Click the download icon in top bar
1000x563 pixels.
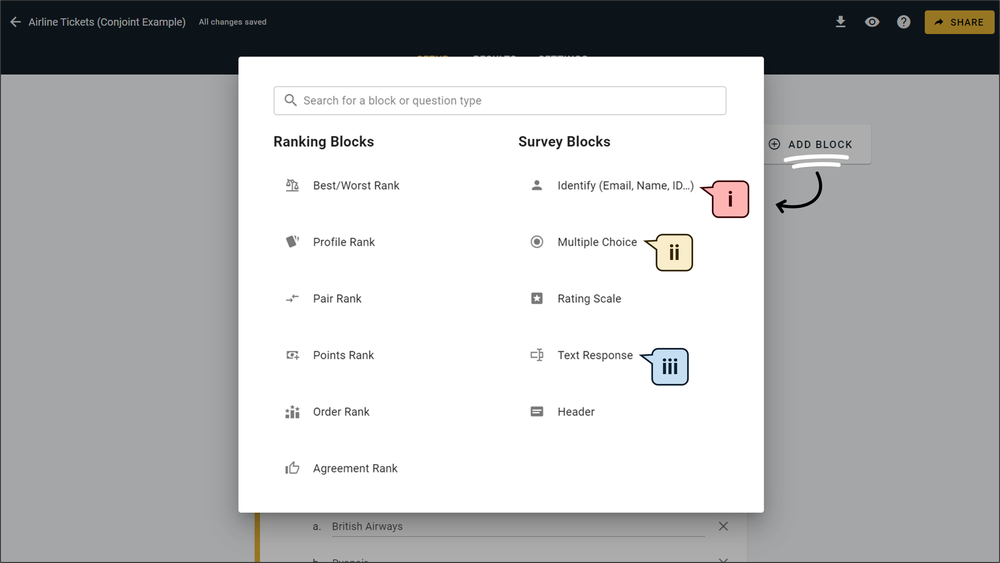coord(841,22)
